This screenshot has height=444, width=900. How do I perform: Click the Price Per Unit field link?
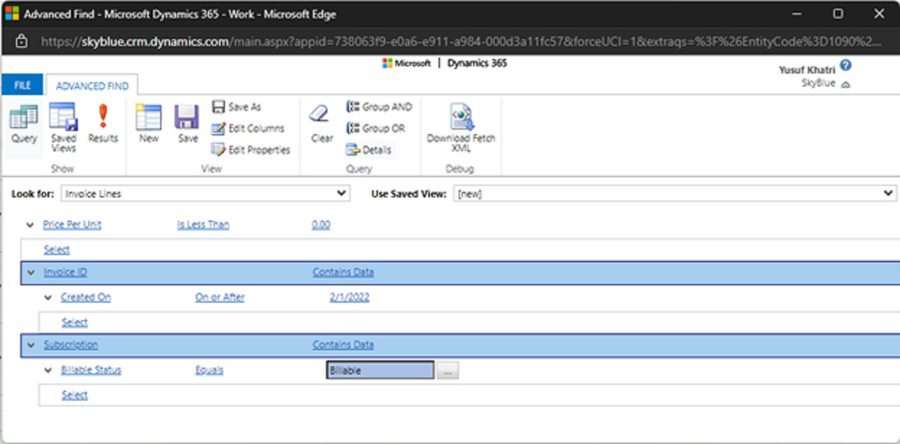pos(72,225)
